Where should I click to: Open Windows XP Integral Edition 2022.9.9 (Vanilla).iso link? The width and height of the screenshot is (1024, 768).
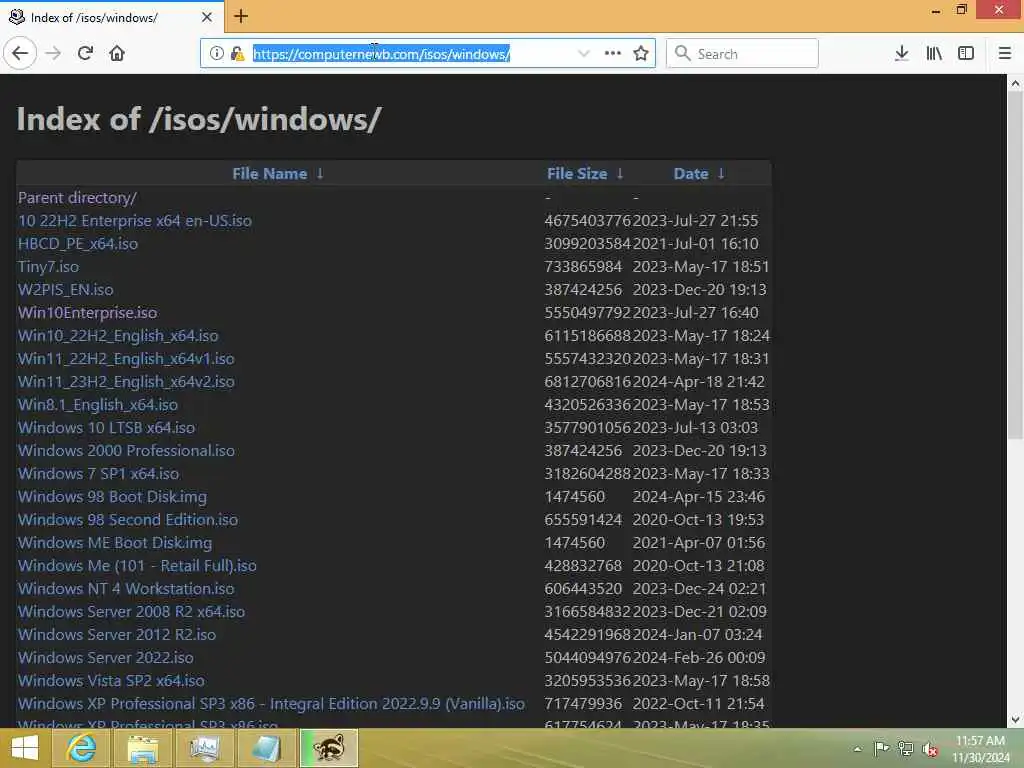tap(272, 704)
